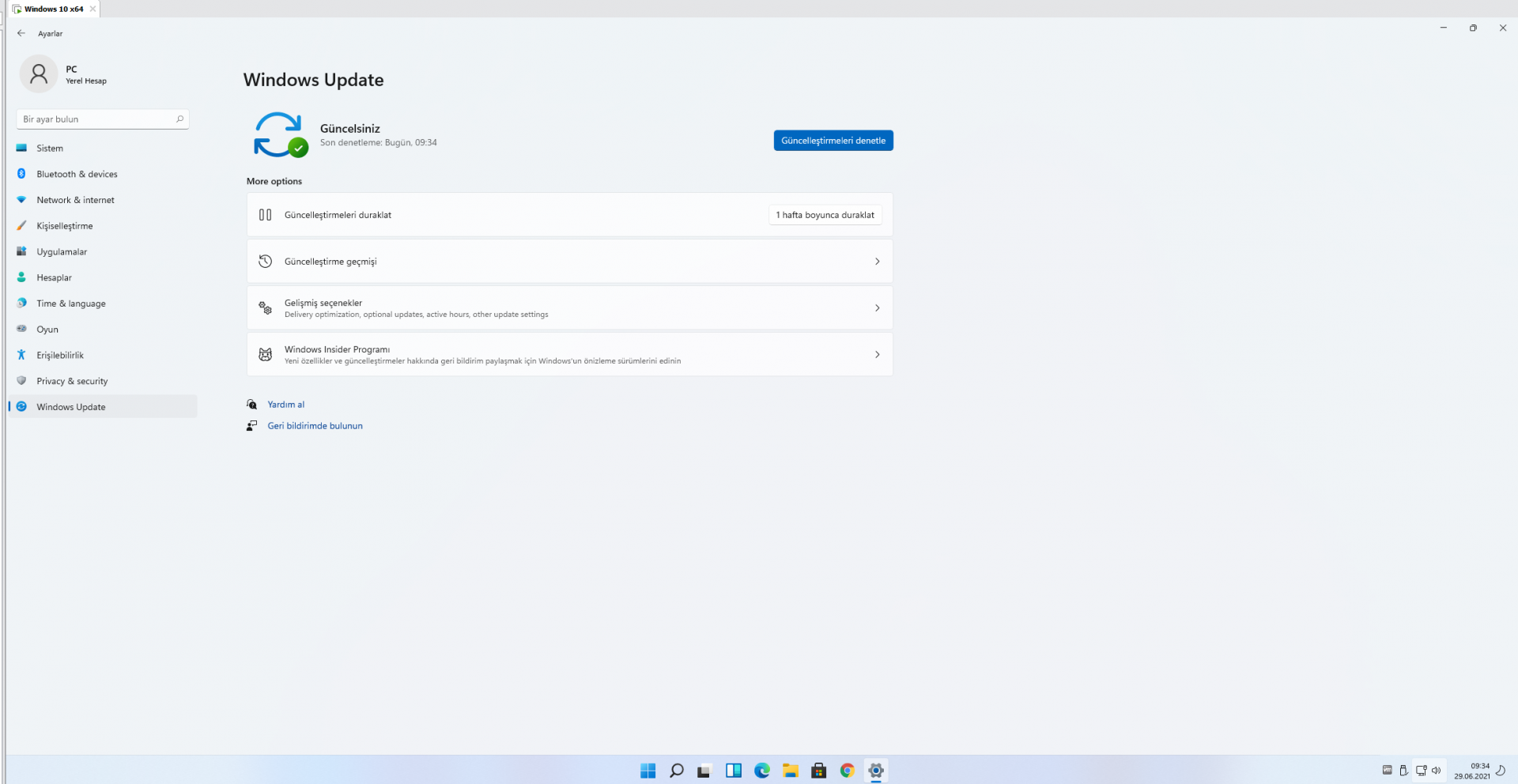The image size is (1518, 784).
Task: Click the "More options" section label
Action: point(274,182)
